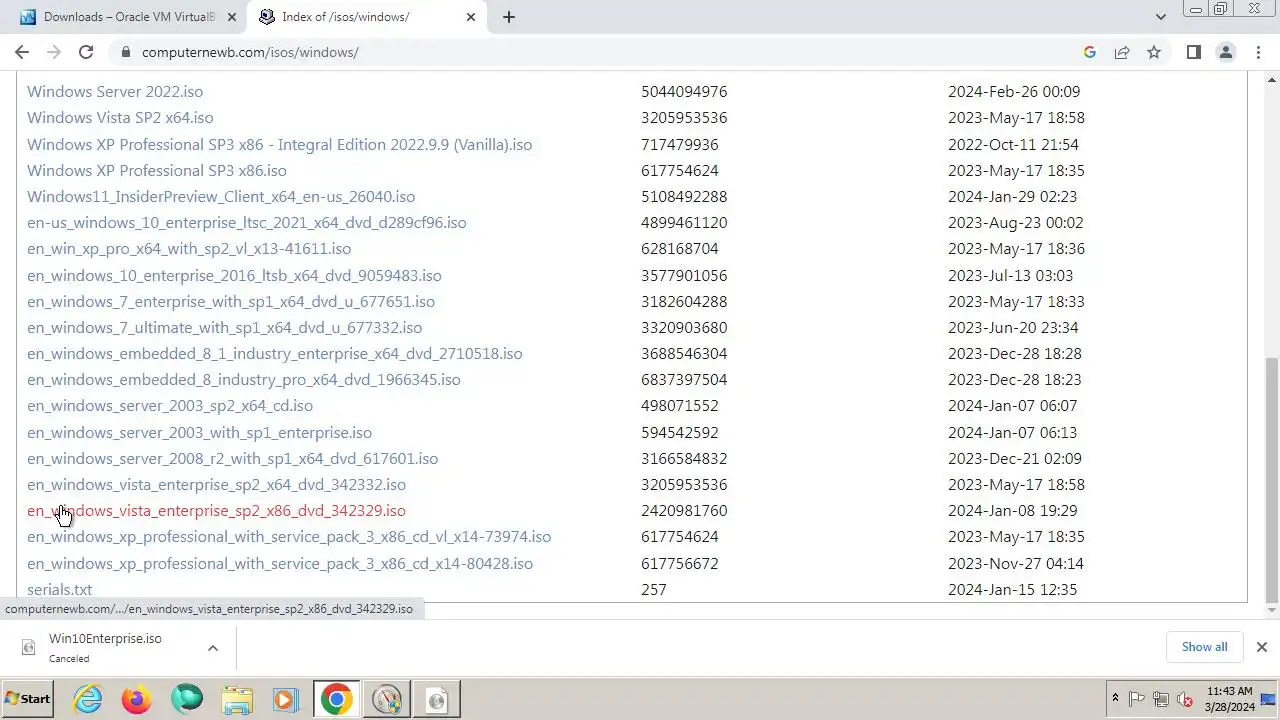Viewport: 1280px width, 720px height.
Task: Open the serials.txt file link
Action: tap(60, 589)
